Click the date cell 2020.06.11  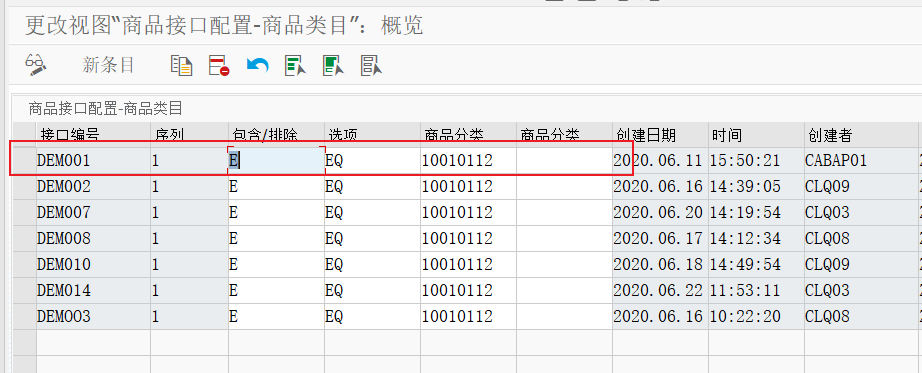[x=660, y=161]
